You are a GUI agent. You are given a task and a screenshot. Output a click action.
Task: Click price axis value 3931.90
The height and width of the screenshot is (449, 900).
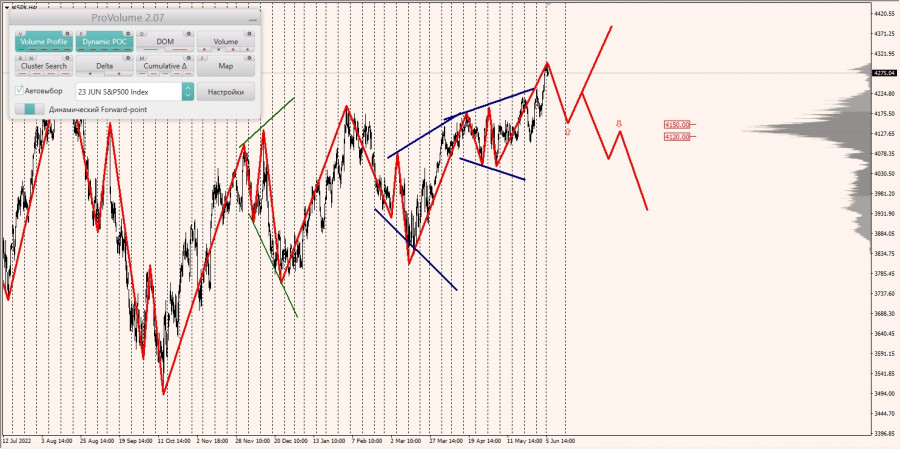click(x=884, y=214)
